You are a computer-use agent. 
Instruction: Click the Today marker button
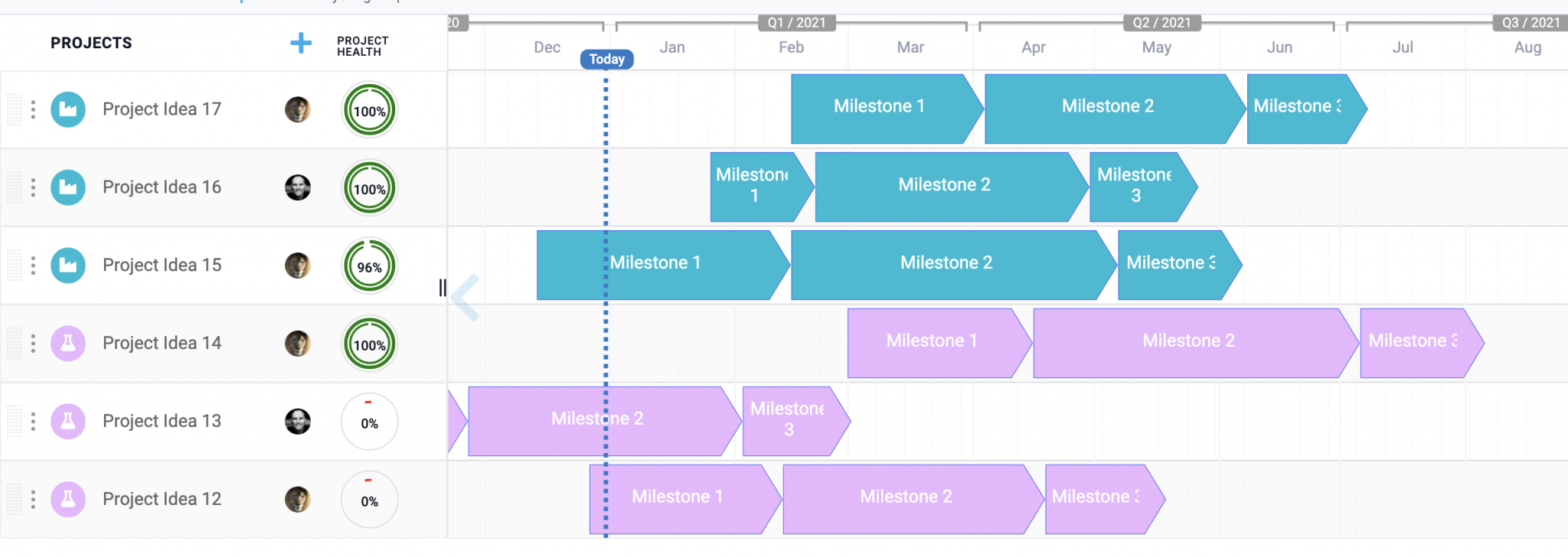[606, 59]
